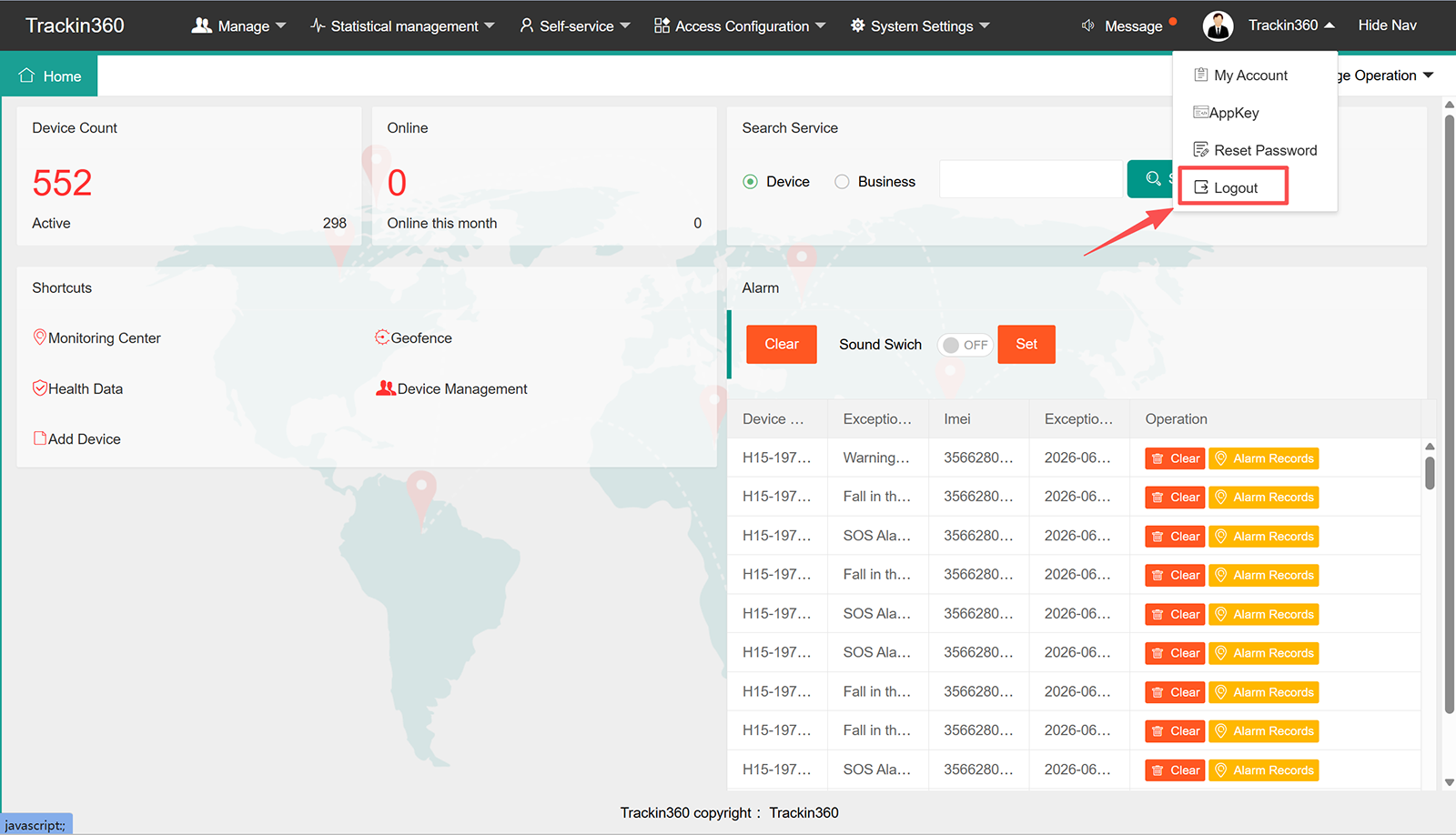Image resolution: width=1456 pixels, height=835 pixels.
Task: Click the Set button beside Sound Swich
Action: pyautogui.click(x=1026, y=345)
